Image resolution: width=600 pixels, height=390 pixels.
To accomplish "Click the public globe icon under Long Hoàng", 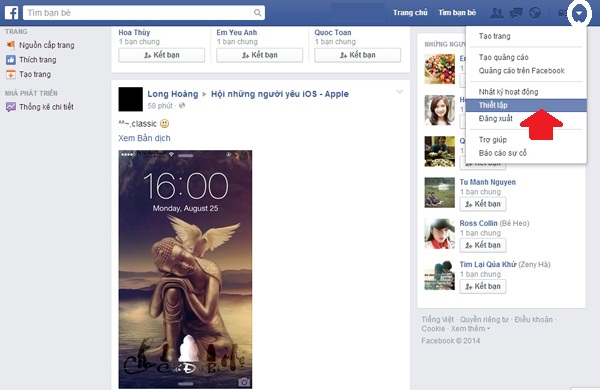I will pos(182,106).
